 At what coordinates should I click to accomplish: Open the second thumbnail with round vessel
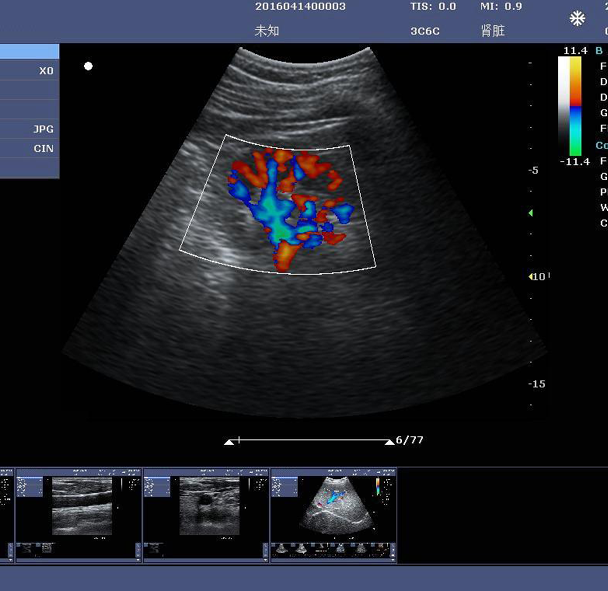207,513
